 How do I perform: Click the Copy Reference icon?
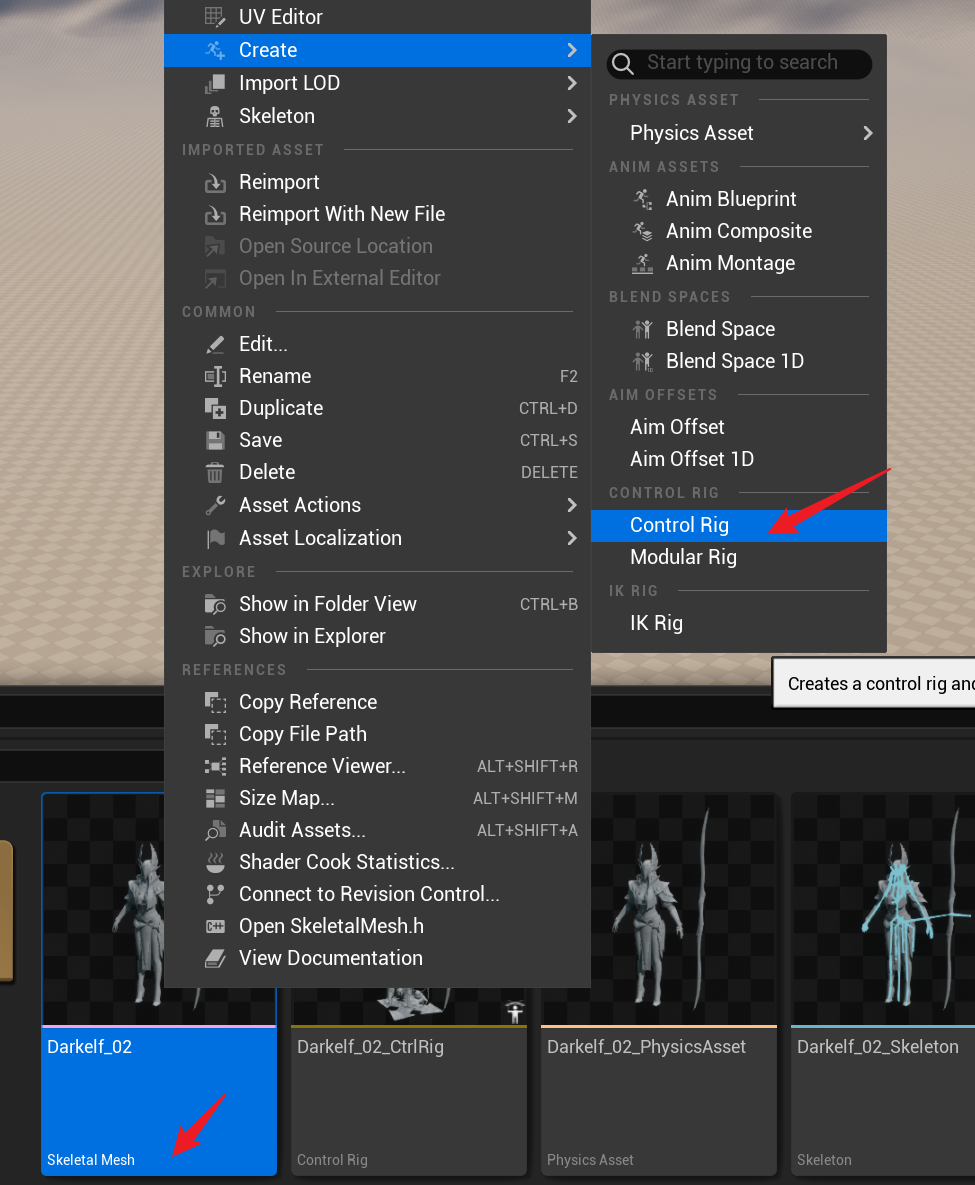tap(215, 702)
